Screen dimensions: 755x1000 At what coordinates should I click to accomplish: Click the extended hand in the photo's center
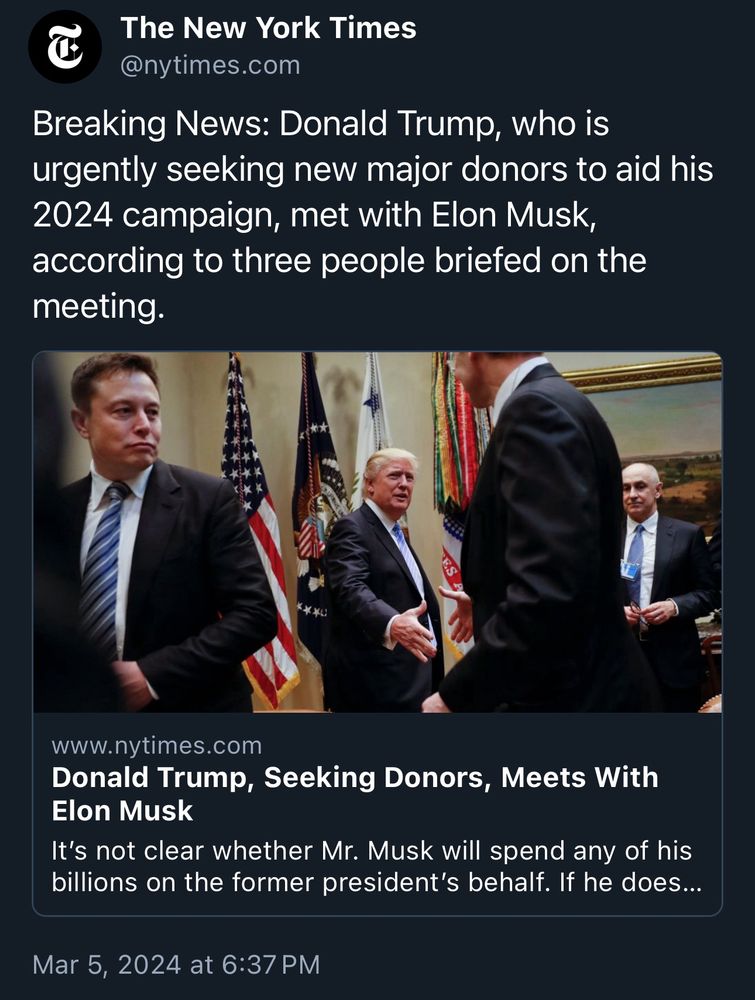point(411,630)
